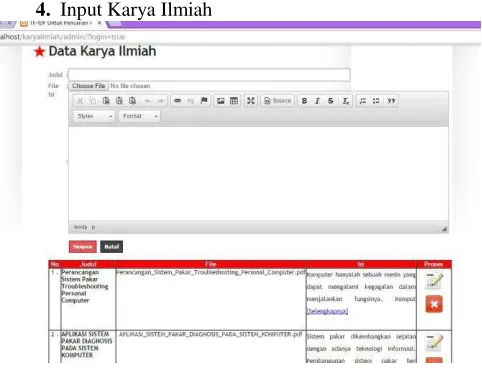Toggle italic formatting
Viewport: 482px width, 370px height.
click(x=317, y=101)
